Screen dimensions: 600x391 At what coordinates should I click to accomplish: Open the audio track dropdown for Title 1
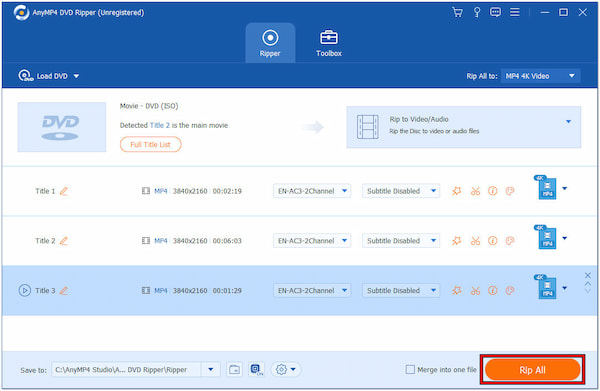click(312, 191)
